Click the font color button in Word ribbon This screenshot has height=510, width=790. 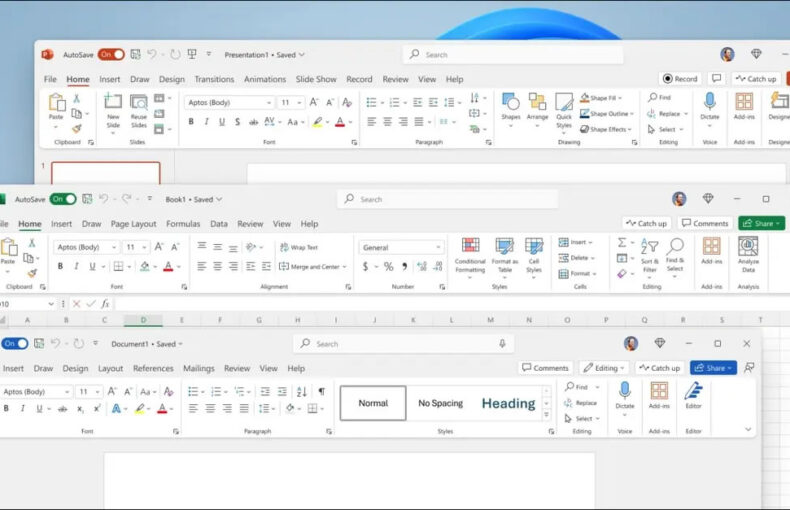pyautogui.click(x=162, y=408)
